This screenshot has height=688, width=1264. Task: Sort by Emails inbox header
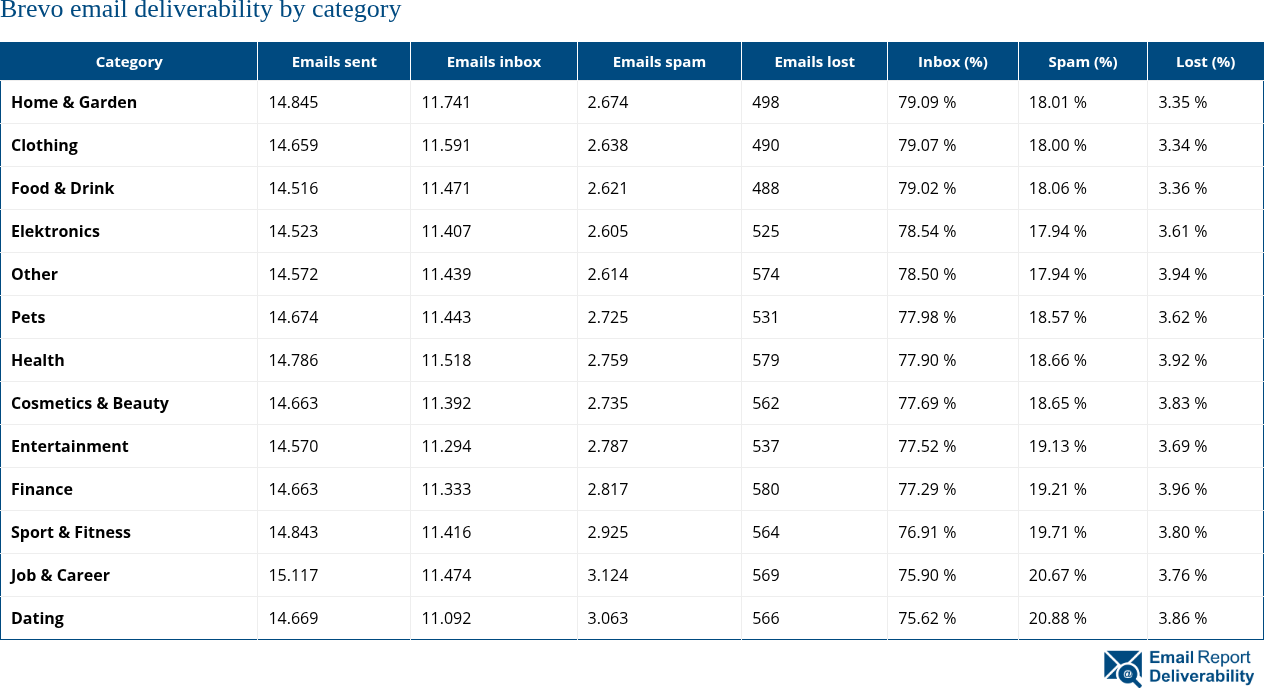(493, 61)
